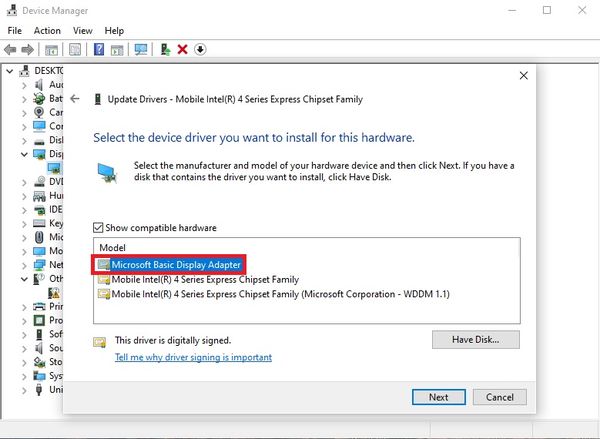Image resolution: width=600 pixels, height=439 pixels.
Task: Click the Cancel button
Action: [x=500, y=397]
